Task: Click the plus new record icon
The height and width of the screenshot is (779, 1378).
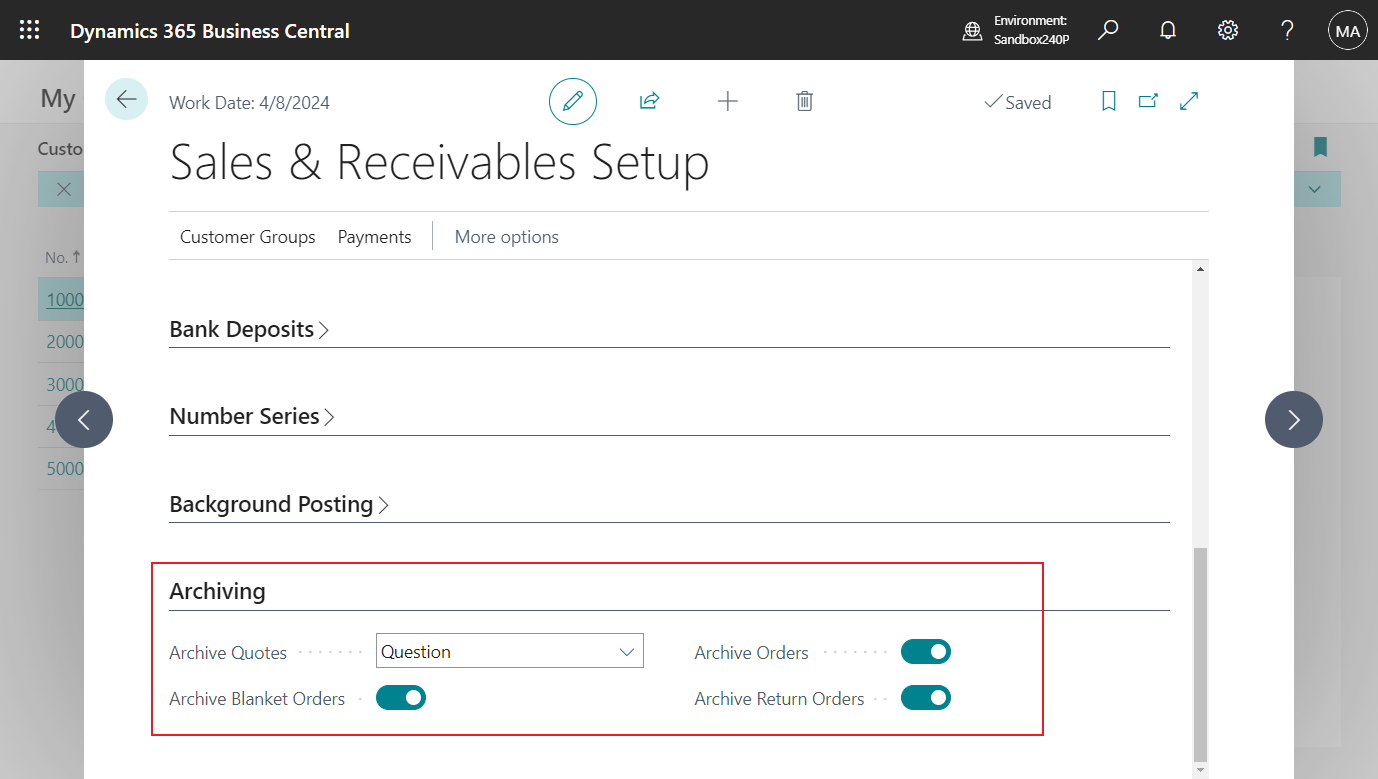Action: [x=728, y=101]
